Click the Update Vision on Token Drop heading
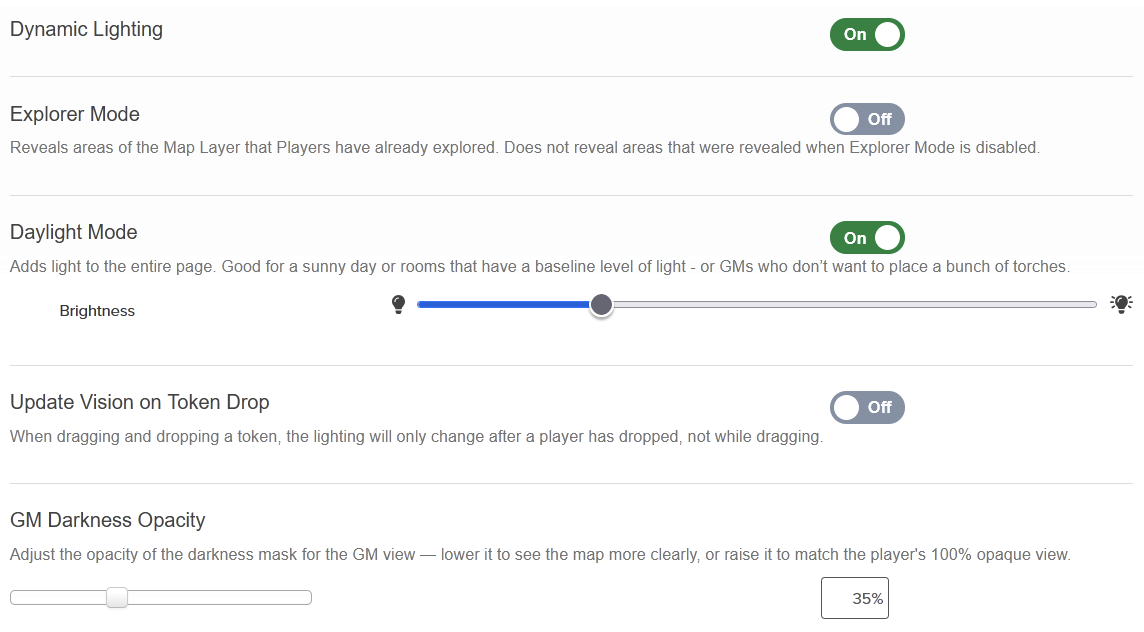The height and width of the screenshot is (632, 1144). (139, 402)
